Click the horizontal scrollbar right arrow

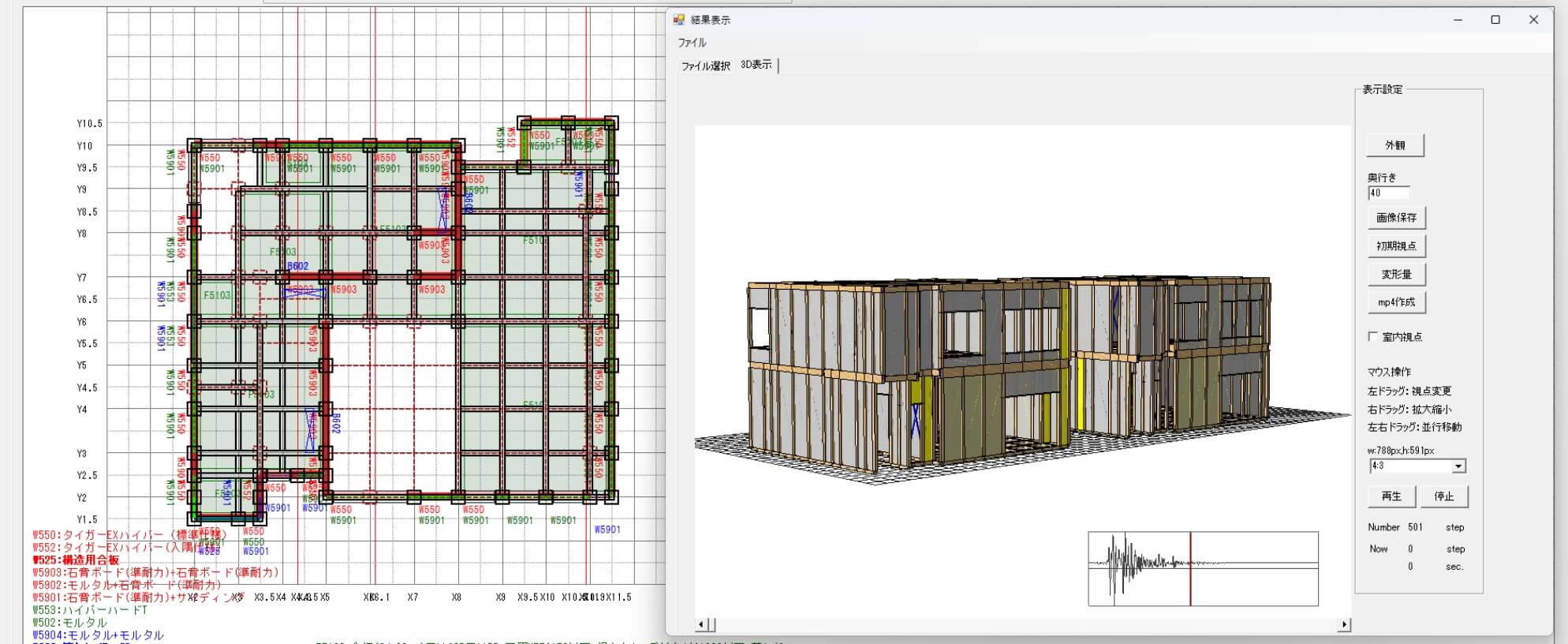click(1344, 625)
